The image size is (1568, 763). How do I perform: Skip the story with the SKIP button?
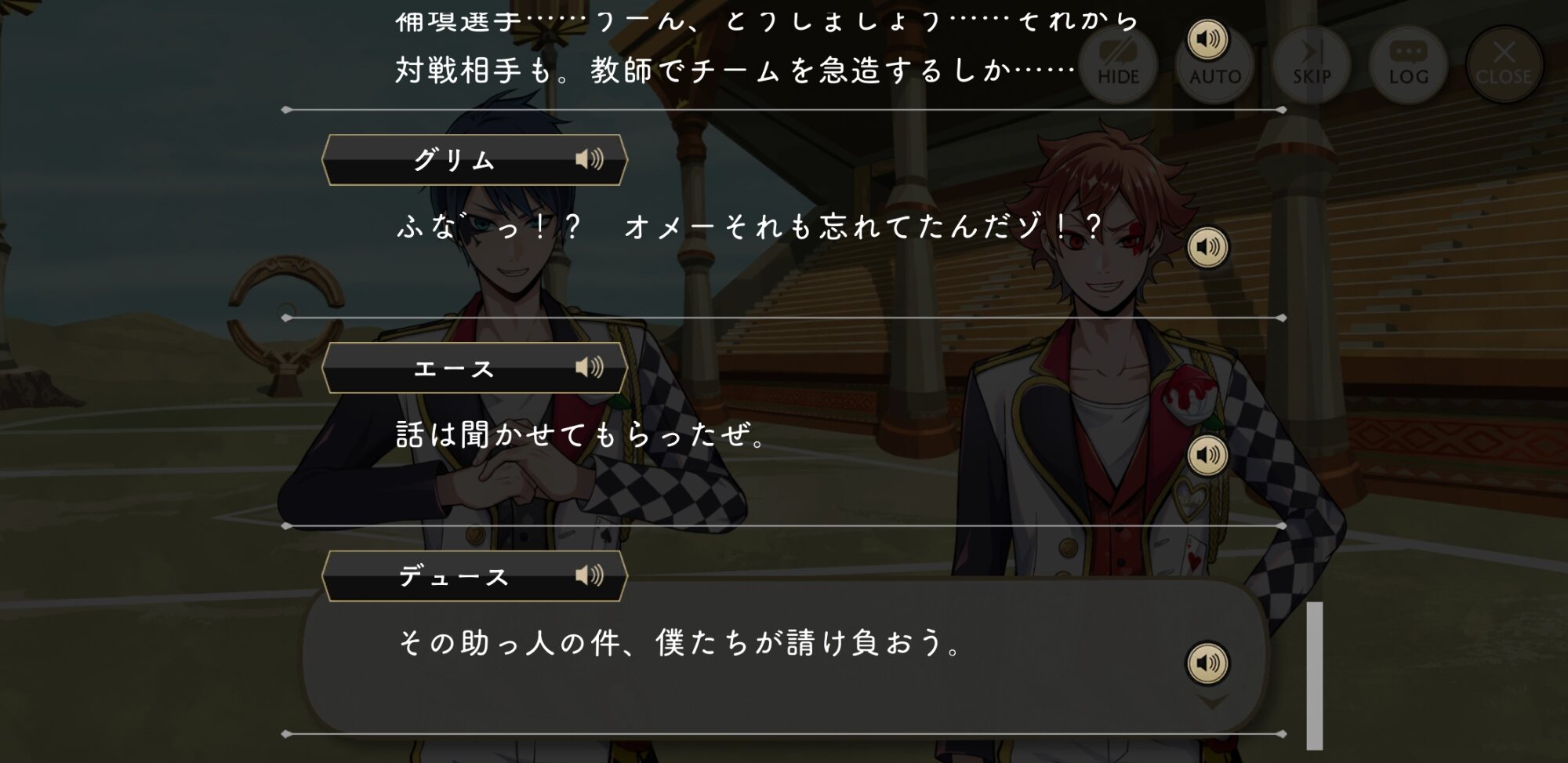1312,64
